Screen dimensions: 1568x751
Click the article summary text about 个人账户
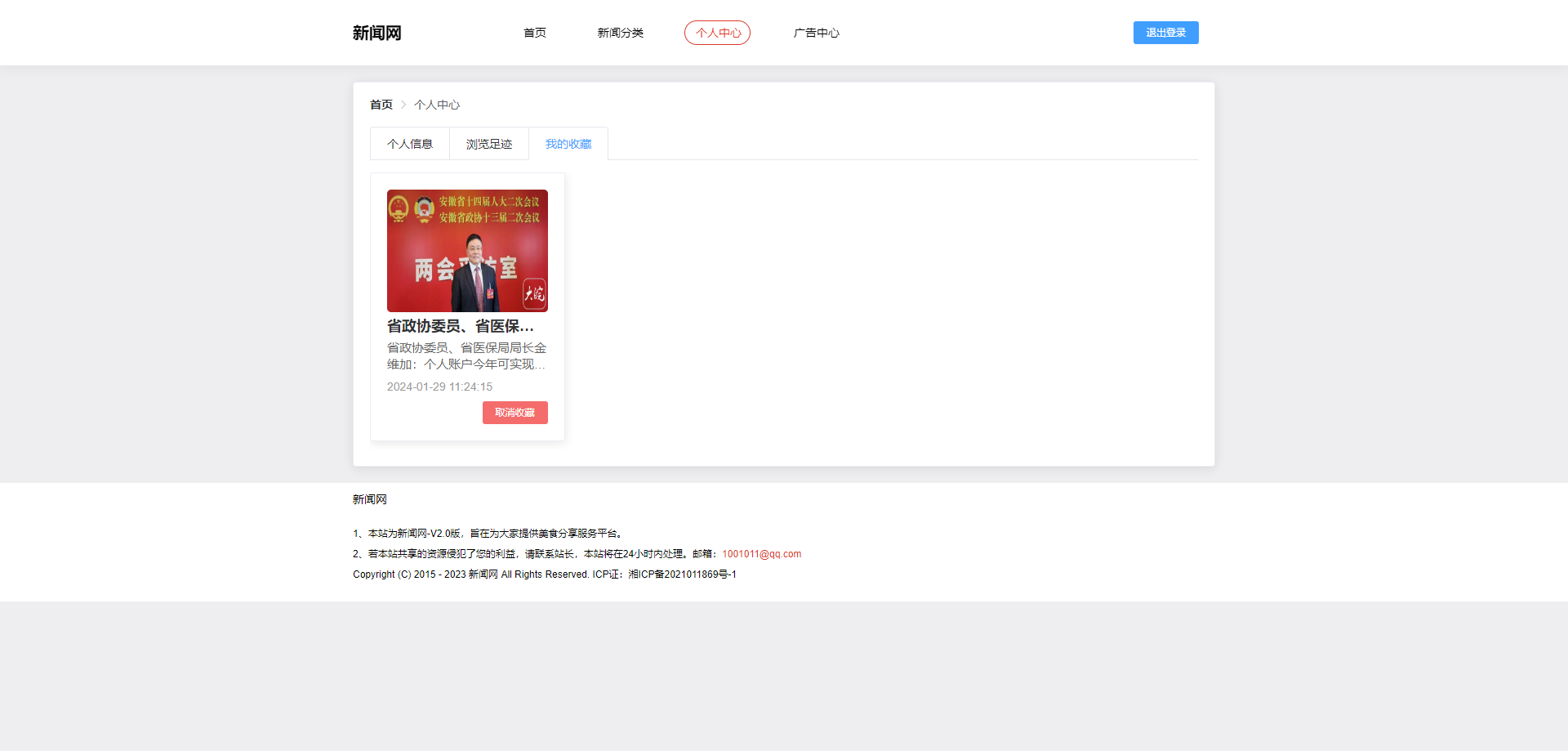(x=467, y=356)
